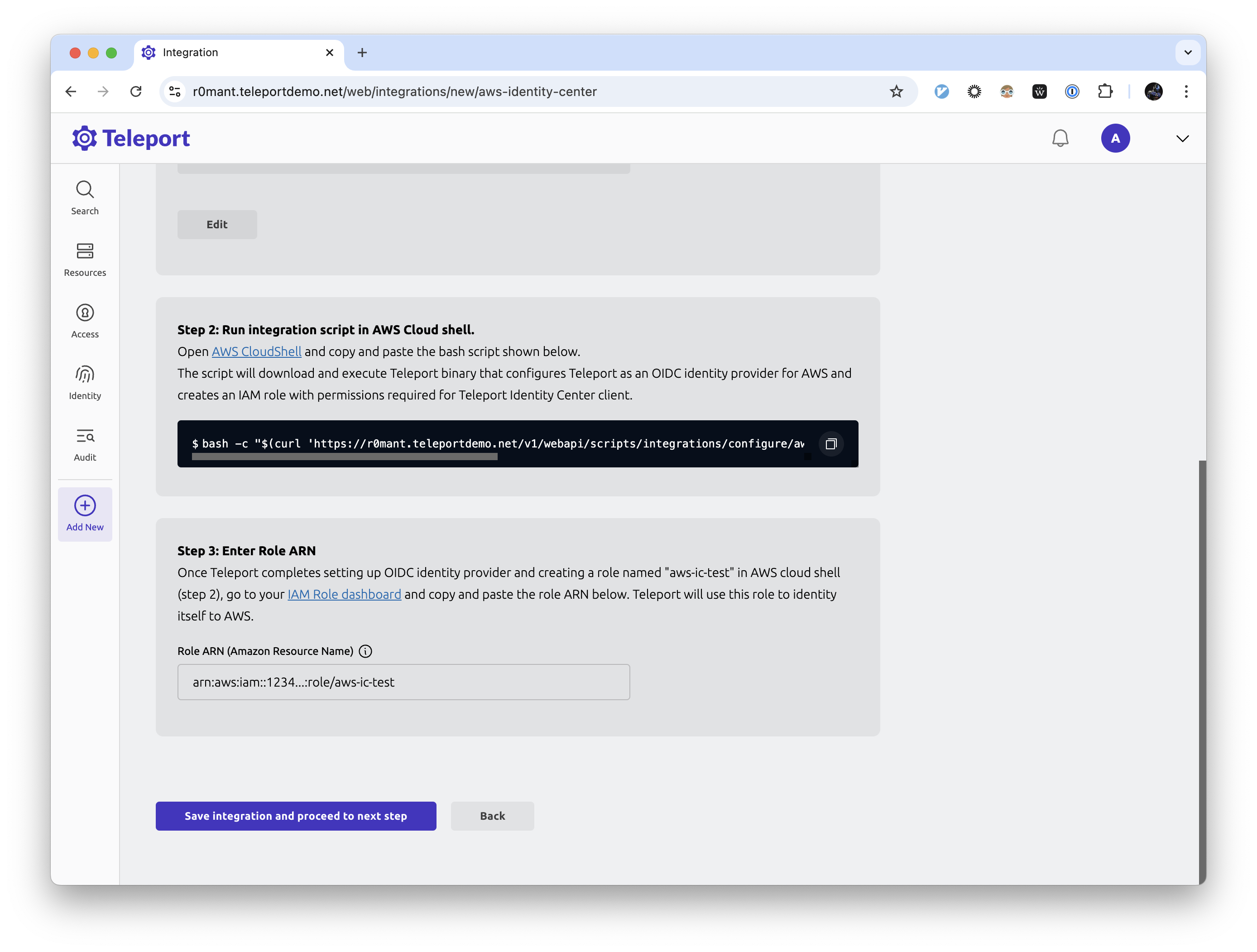1257x952 pixels.
Task: View the Role ARN info tooltip
Action: coord(365,651)
